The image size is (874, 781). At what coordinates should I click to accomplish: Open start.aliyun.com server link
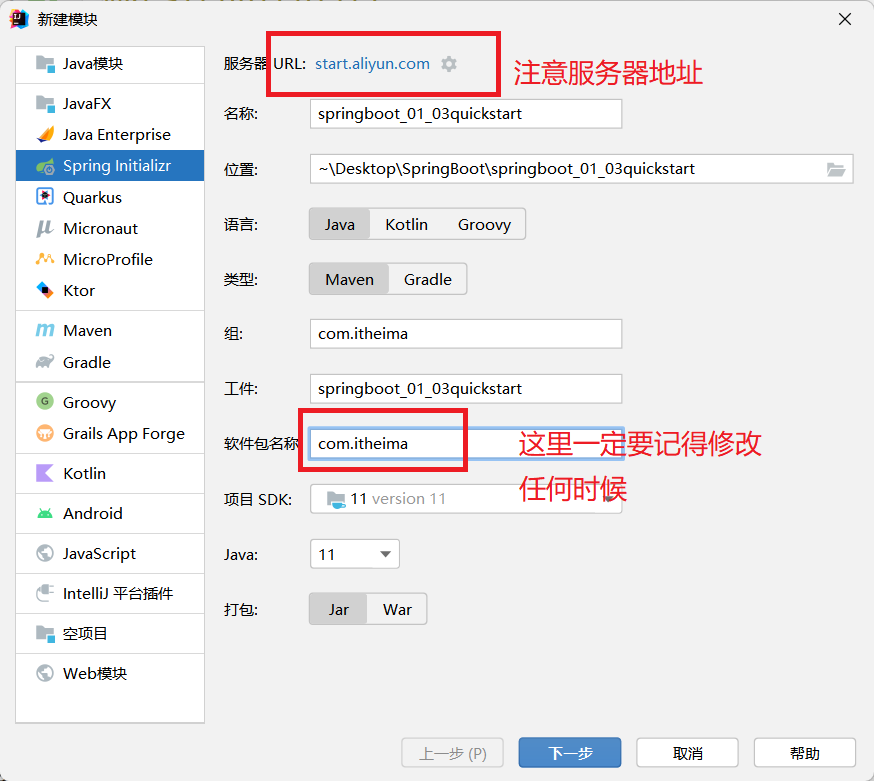point(372,64)
